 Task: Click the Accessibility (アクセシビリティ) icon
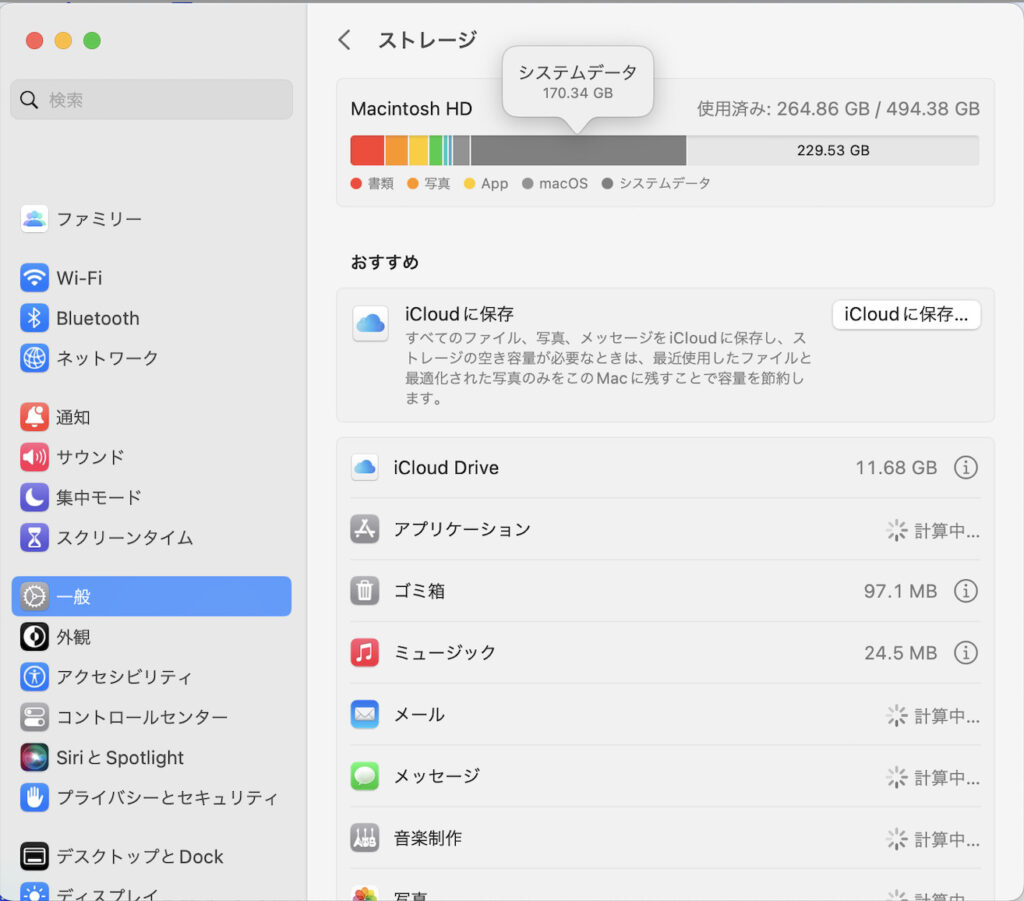(34, 677)
